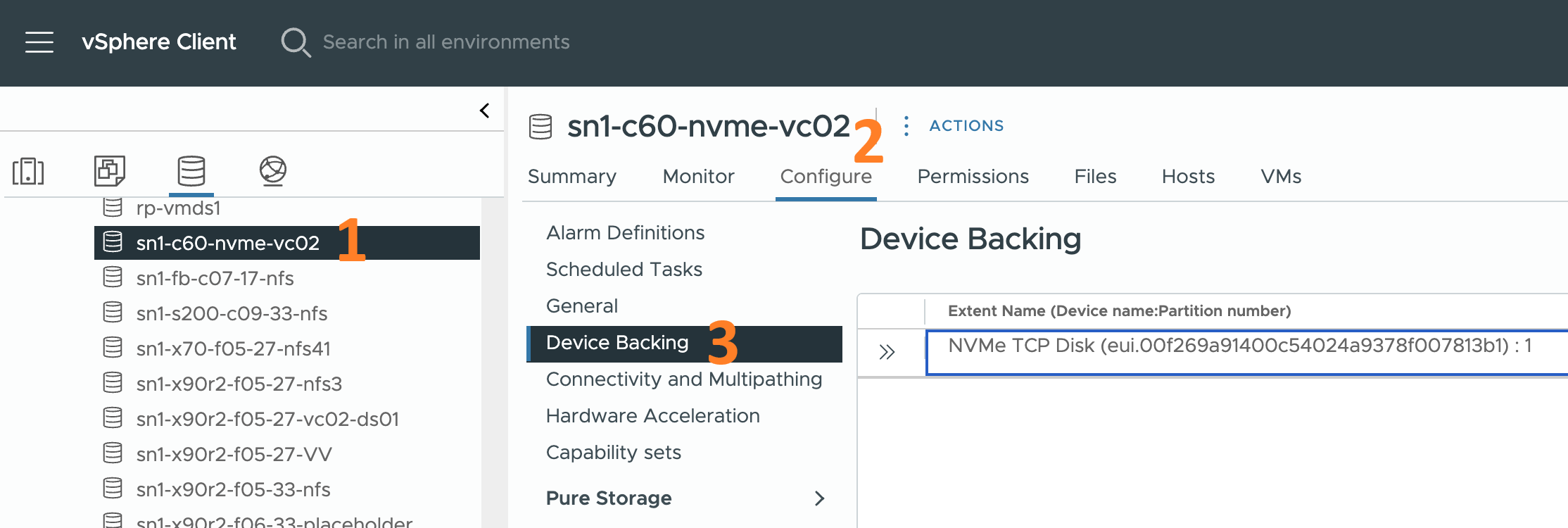Expand the NVMe TCP Disk extent row
The height and width of the screenshot is (528, 1568).
886,350
